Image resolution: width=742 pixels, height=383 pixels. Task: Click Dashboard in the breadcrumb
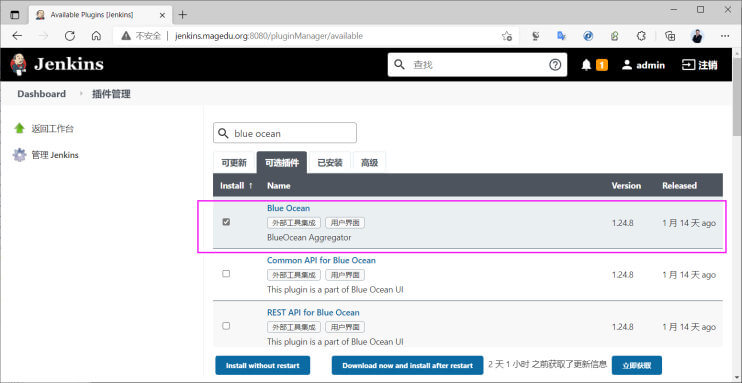(42, 94)
